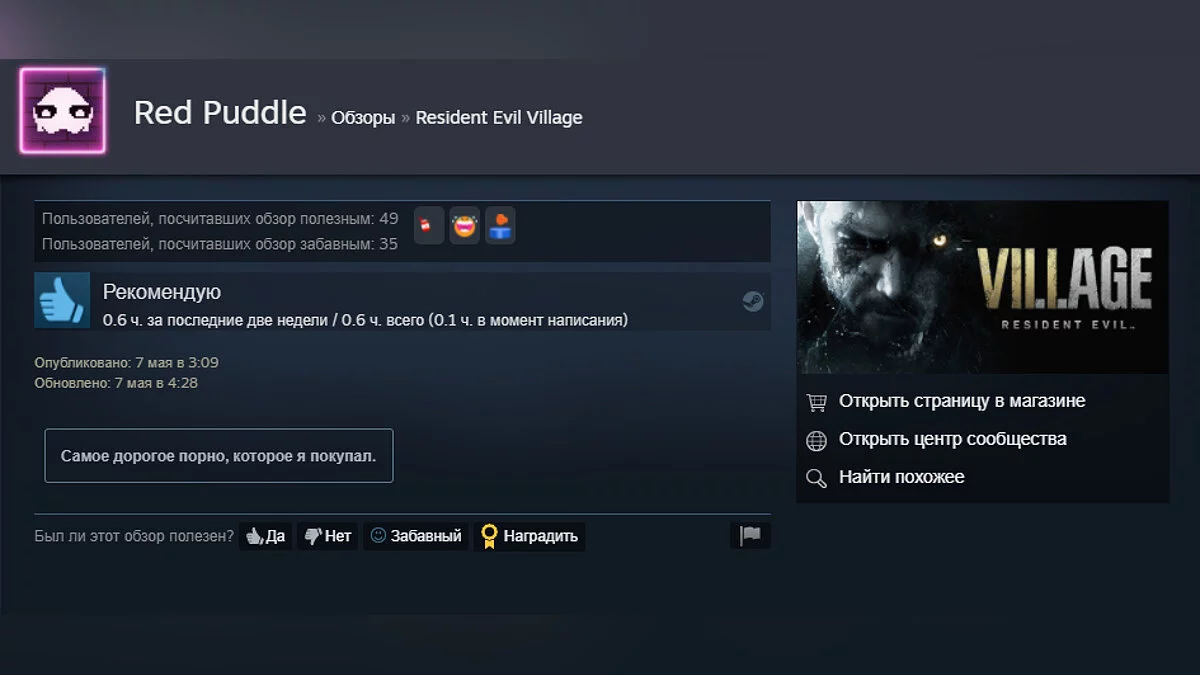Click the globe icon for community hub
The width and height of the screenshot is (1200, 675).
(x=817, y=440)
